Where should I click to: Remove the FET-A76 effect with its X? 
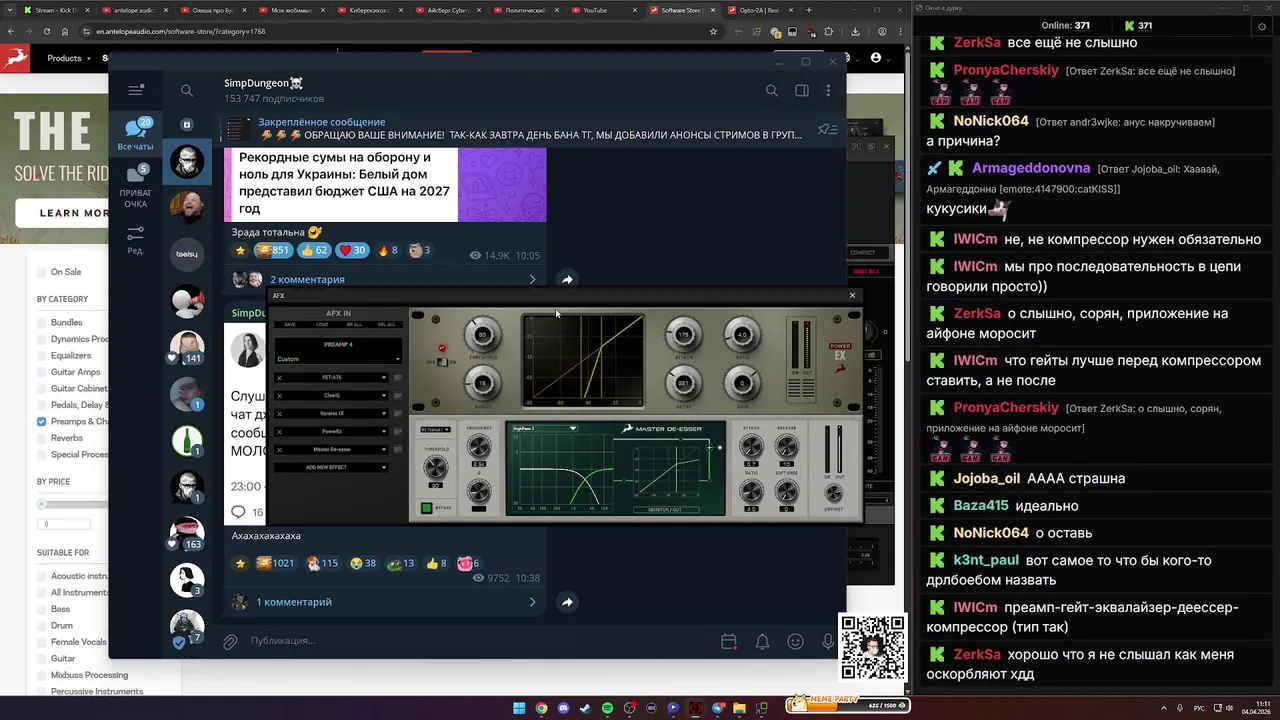tap(279, 378)
